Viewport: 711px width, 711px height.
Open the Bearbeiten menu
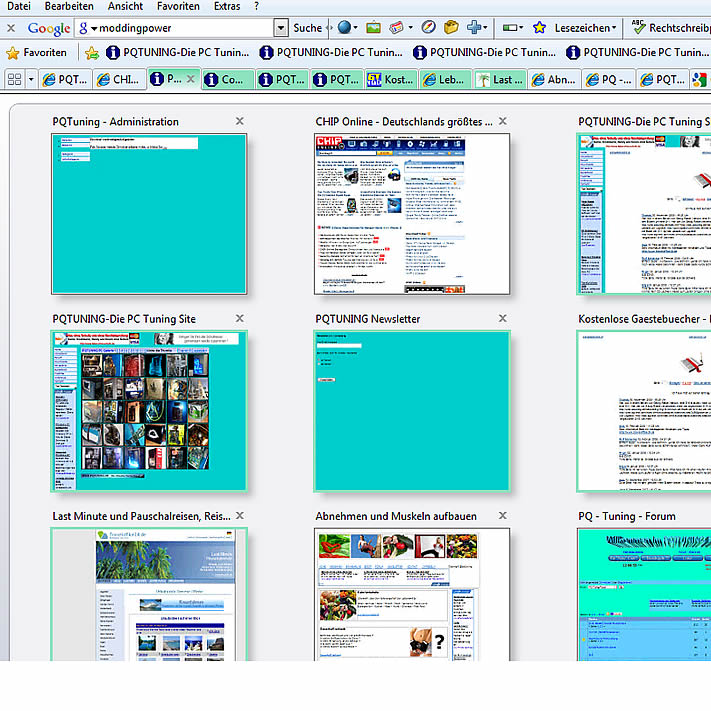[x=69, y=6]
